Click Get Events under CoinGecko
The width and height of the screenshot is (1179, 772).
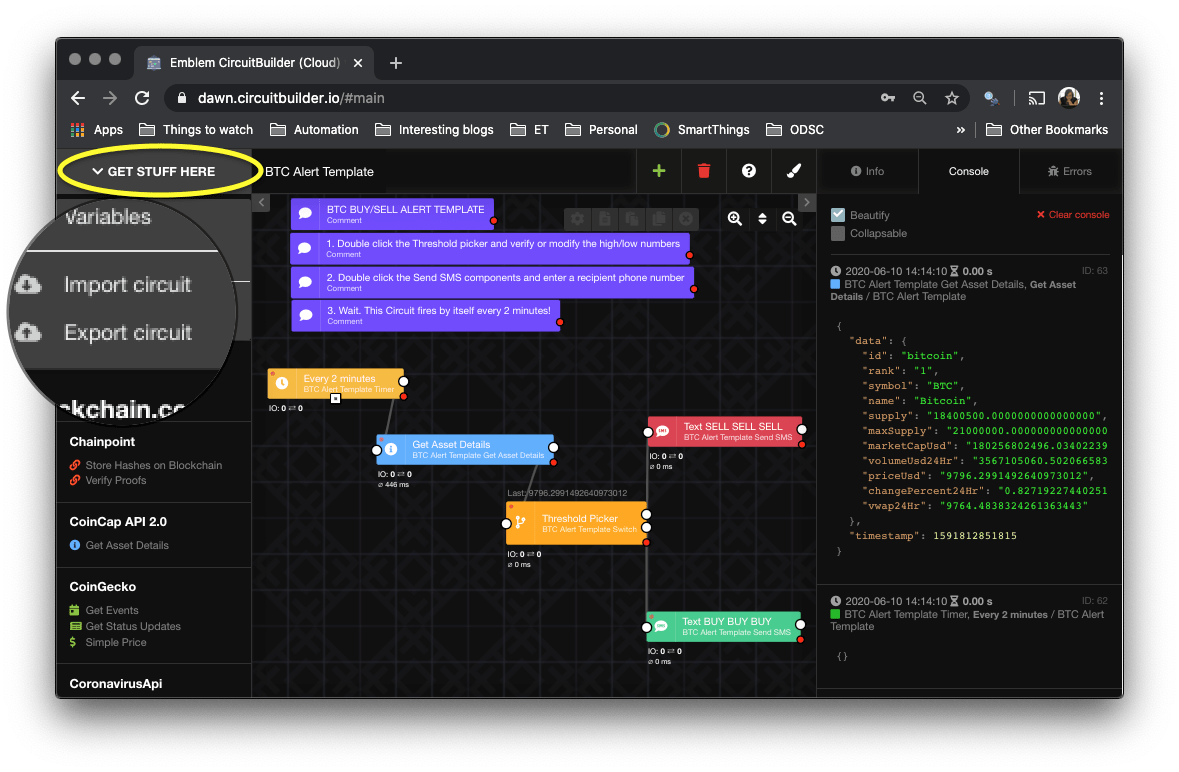pyautogui.click(x=104, y=610)
